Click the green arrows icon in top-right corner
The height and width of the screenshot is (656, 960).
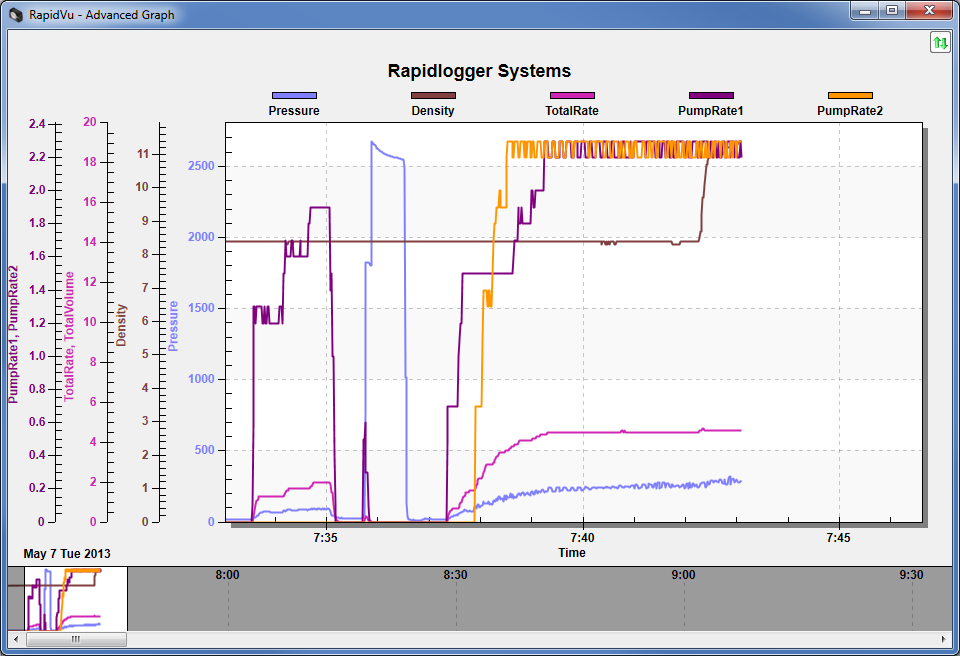(940, 42)
